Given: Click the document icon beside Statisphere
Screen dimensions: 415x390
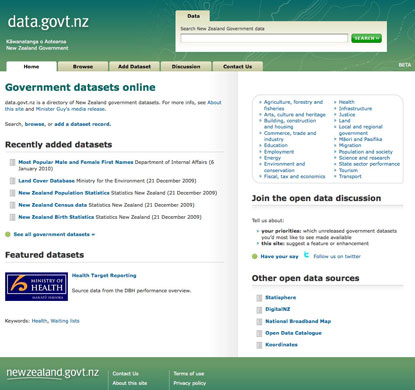Looking at the screenshot, I should click(x=259, y=298).
